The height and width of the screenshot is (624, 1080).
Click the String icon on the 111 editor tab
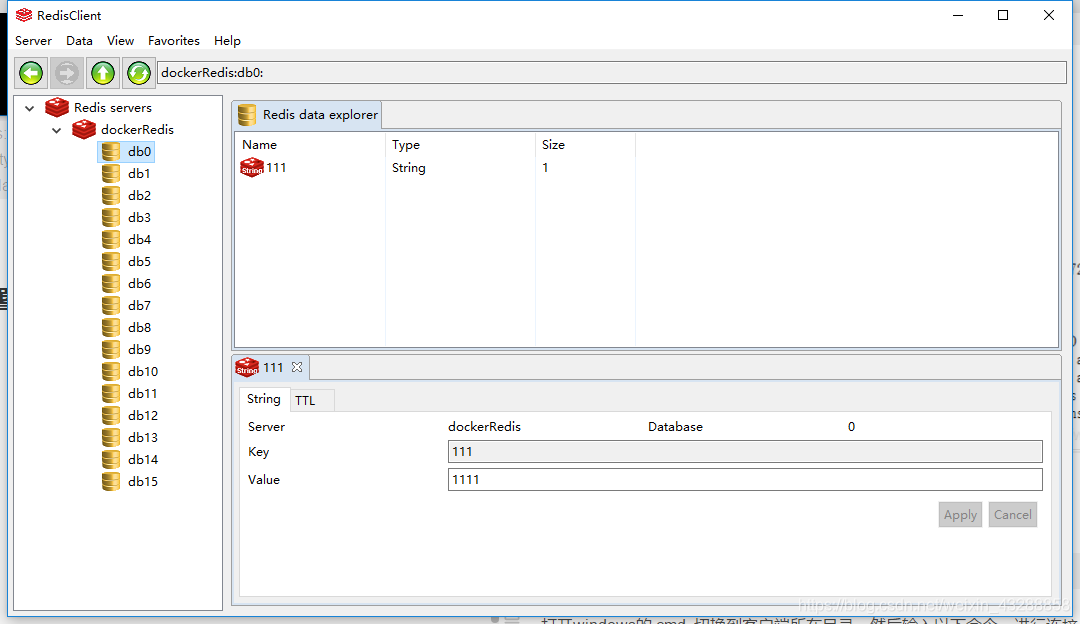coord(247,368)
